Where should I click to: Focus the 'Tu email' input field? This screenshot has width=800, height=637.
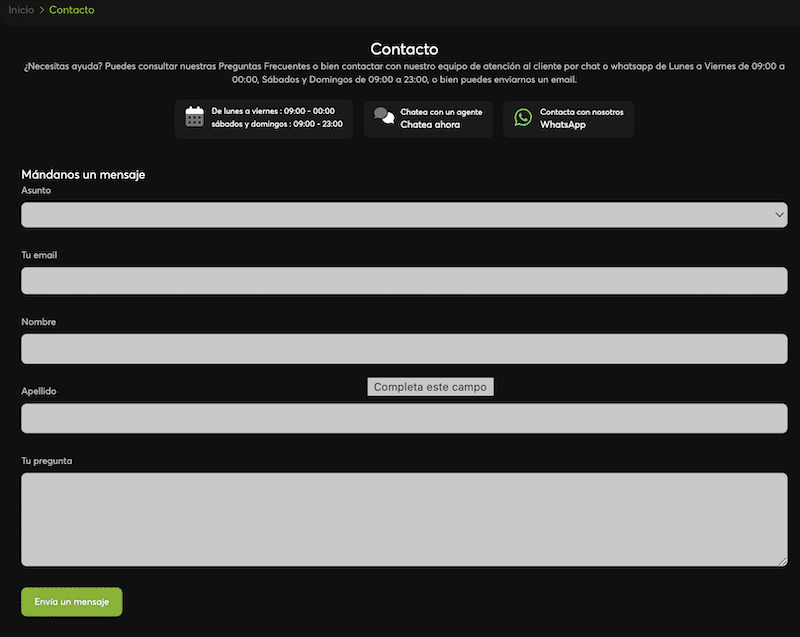coord(404,281)
